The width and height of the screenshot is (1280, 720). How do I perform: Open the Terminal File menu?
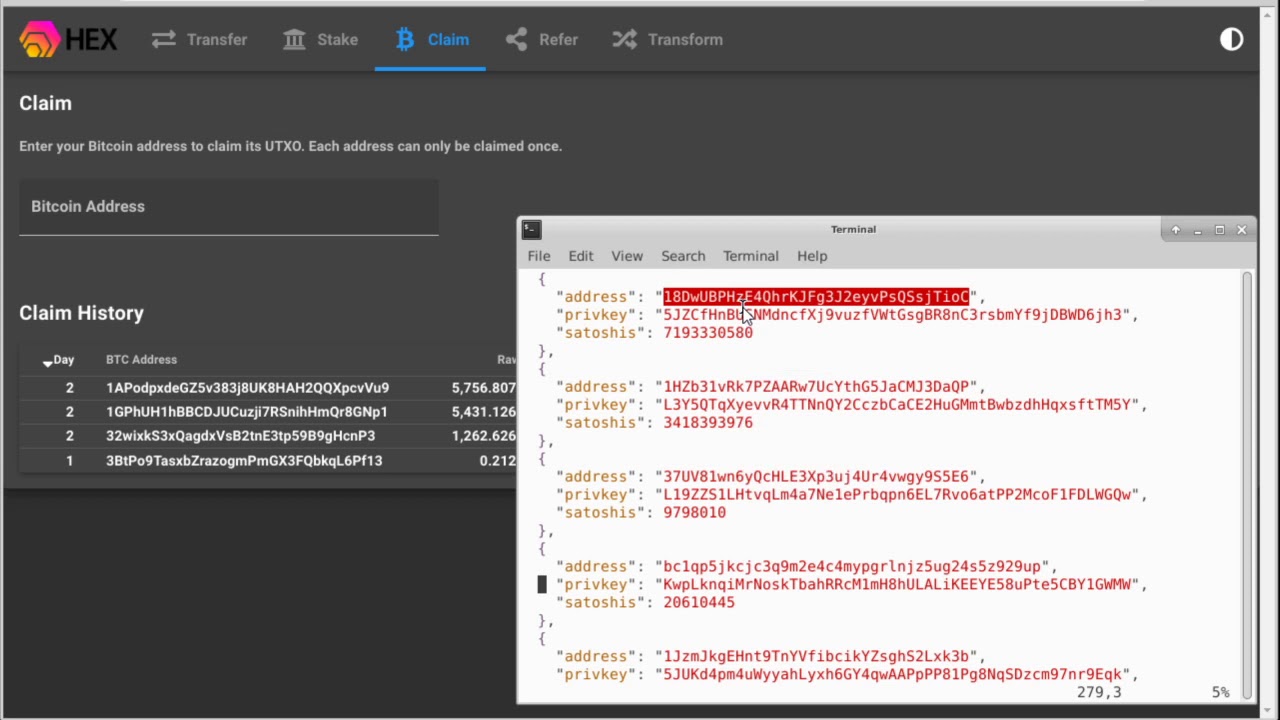click(x=539, y=256)
